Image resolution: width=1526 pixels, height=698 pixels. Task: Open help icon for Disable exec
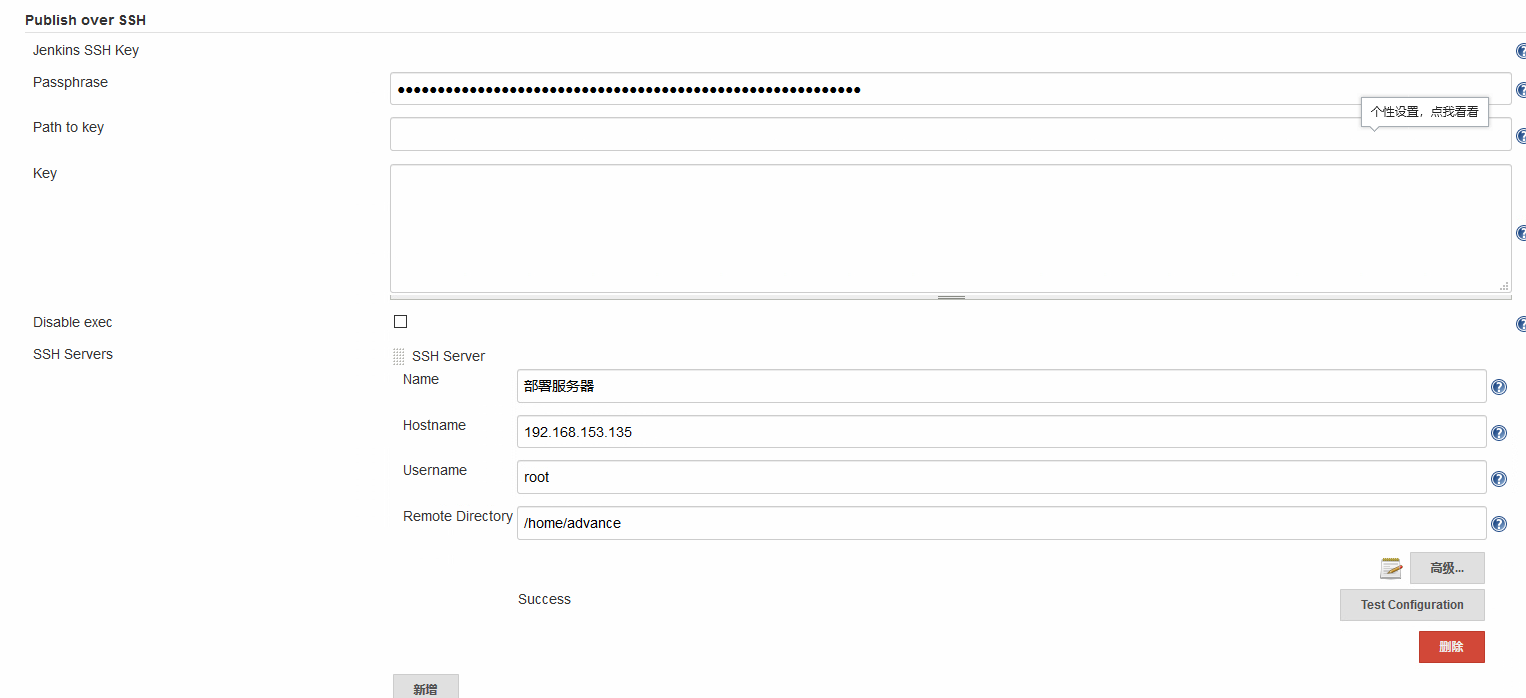[x=1521, y=324]
